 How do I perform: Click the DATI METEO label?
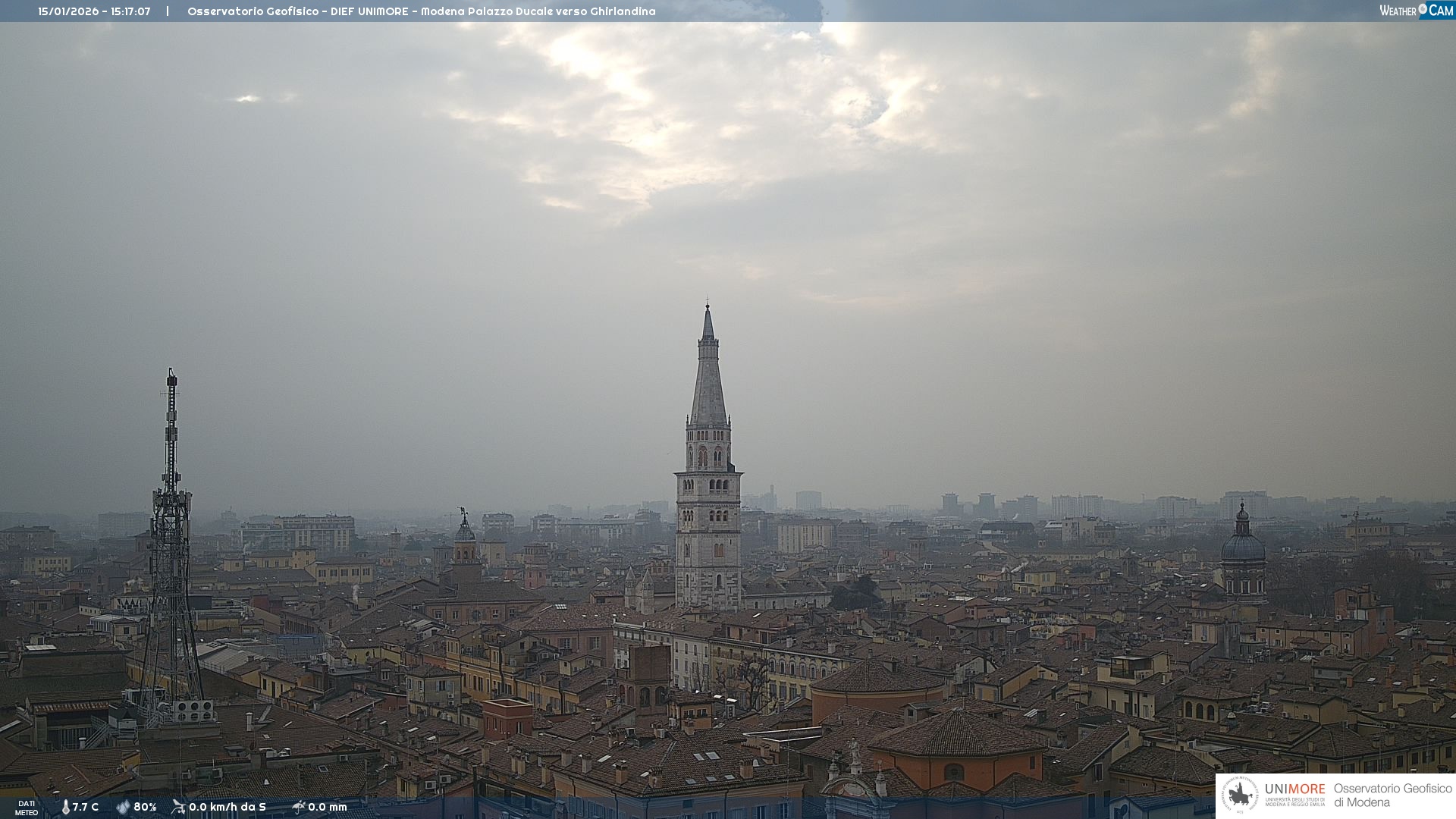(x=26, y=808)
